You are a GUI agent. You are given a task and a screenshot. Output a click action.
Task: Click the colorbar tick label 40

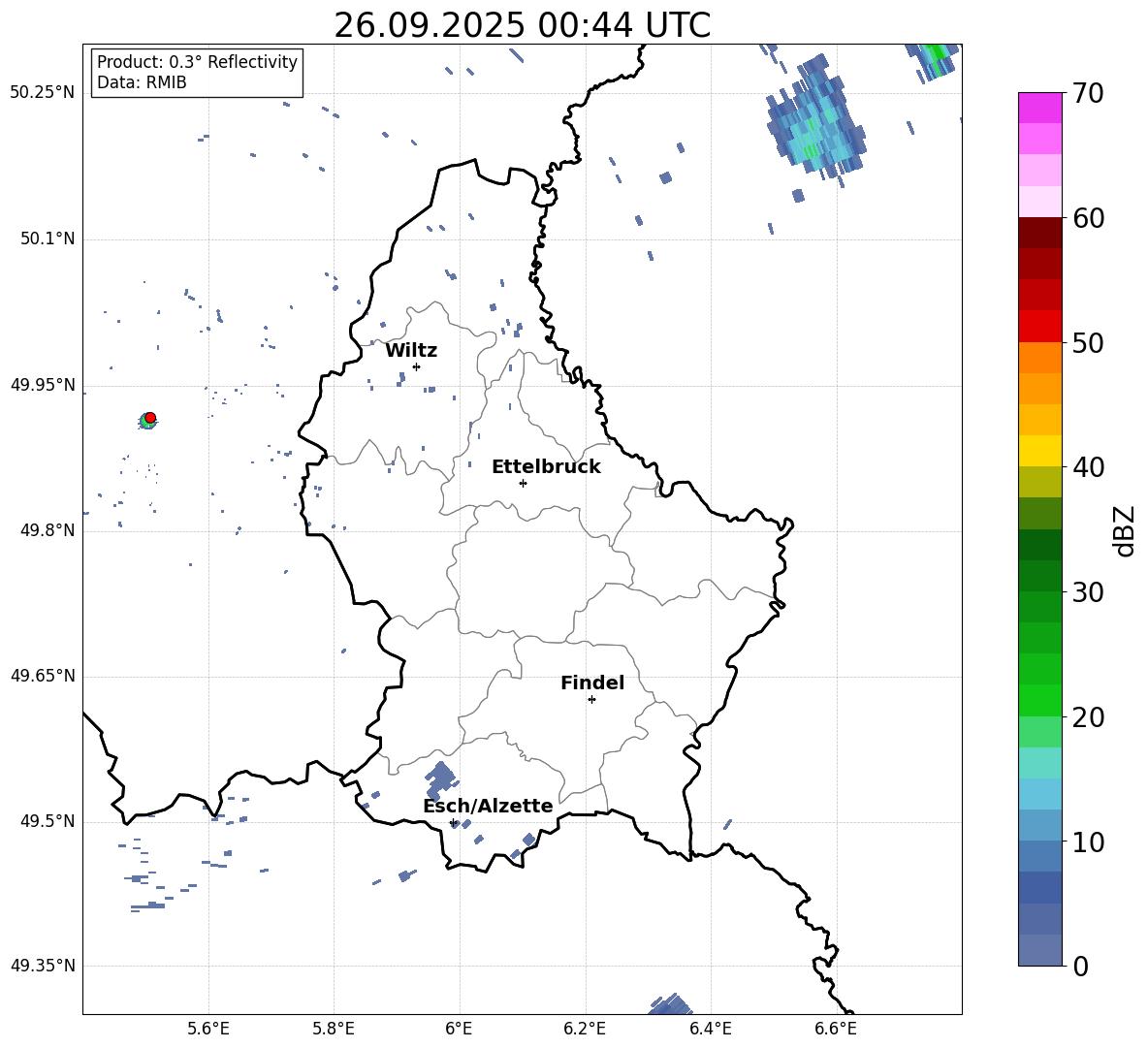[1088, 467]
